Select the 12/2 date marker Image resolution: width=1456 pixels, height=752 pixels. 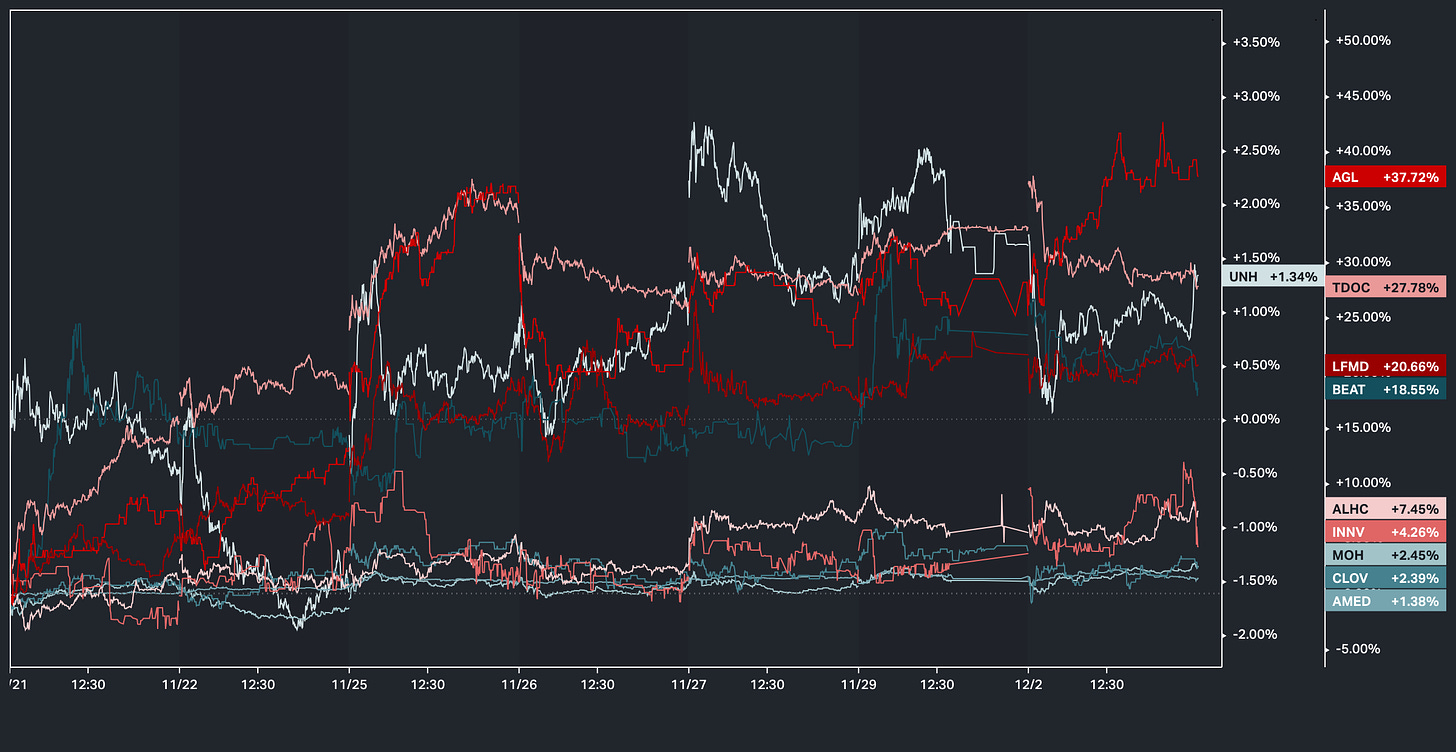pyautogui.click(x=1028, y=685)
